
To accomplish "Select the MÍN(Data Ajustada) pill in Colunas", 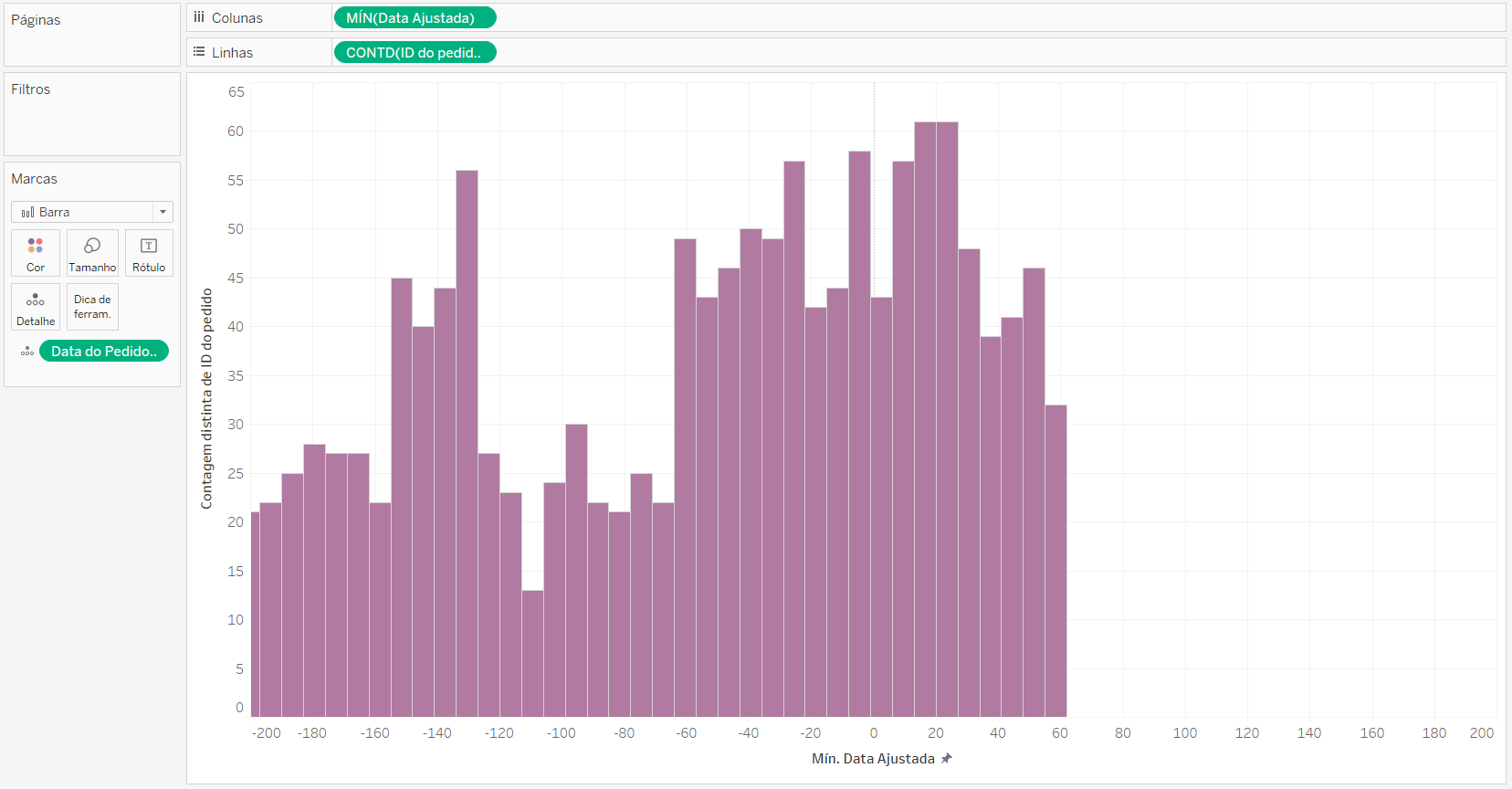I will 415,17.
